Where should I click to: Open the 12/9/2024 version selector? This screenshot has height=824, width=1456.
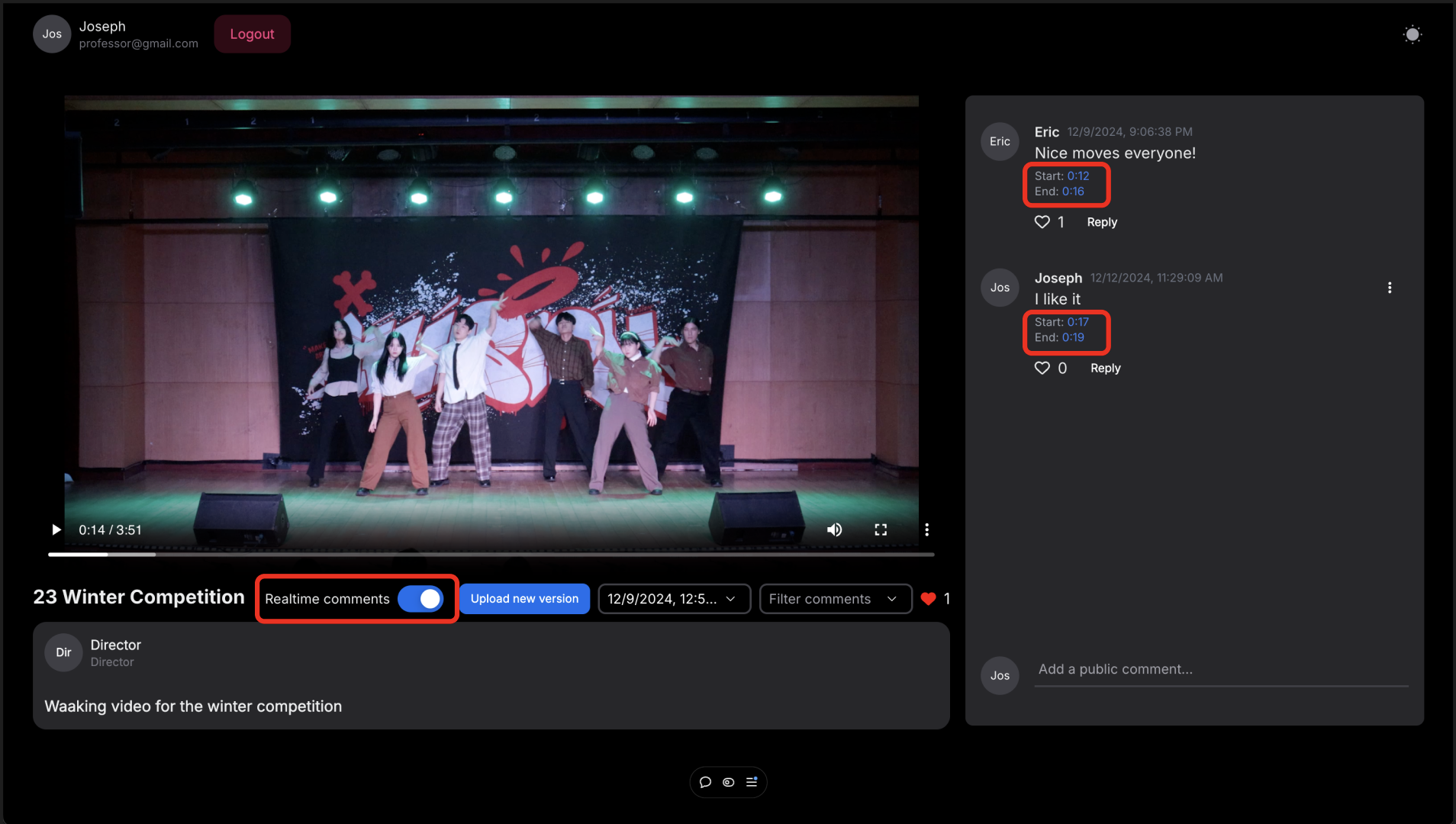coord(674,599)
